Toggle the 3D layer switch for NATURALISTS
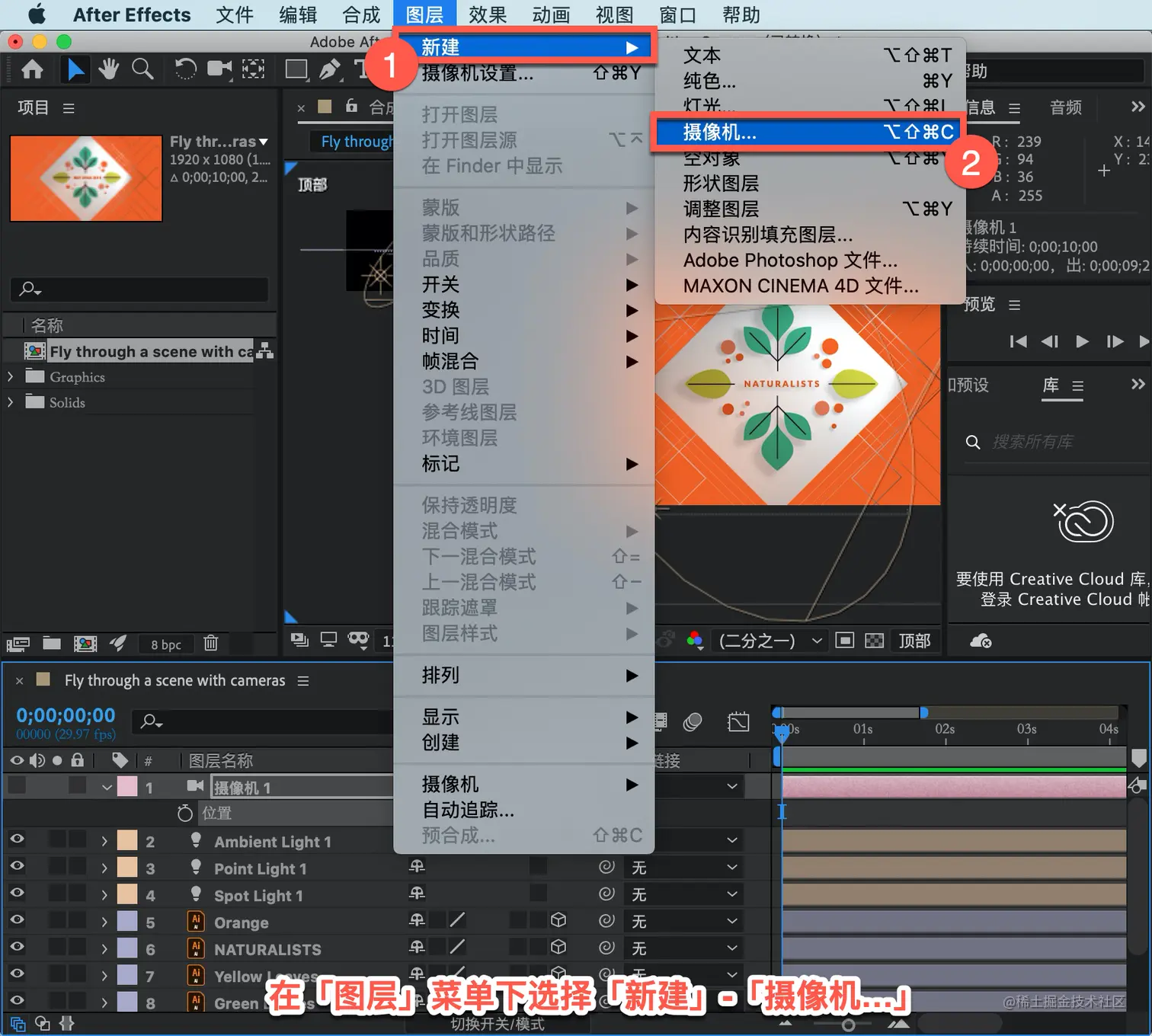Viewport: 1152px width, 1036px height. coord(558,947)
